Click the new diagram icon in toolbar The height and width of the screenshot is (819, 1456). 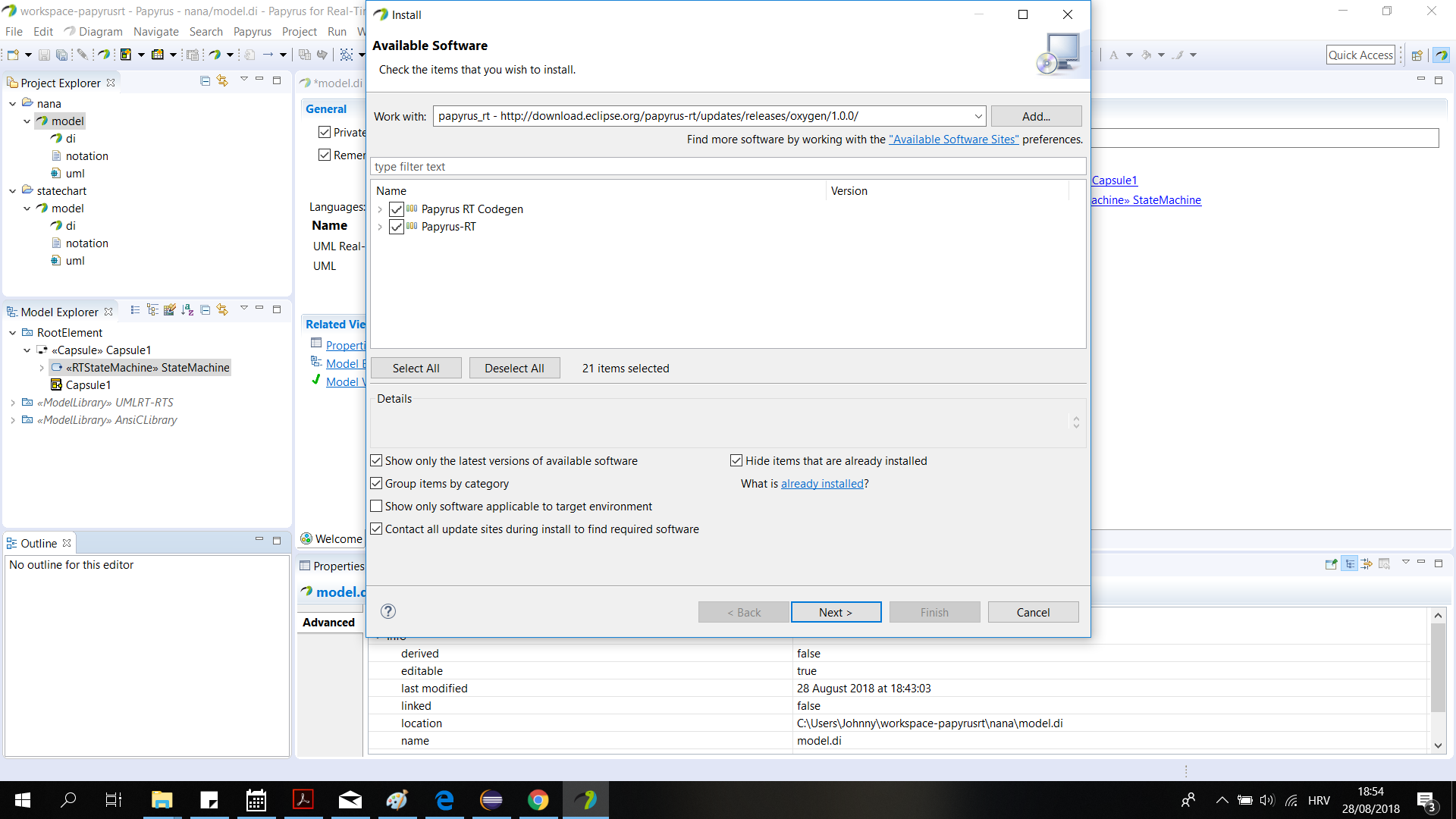(x=126, y=55)
